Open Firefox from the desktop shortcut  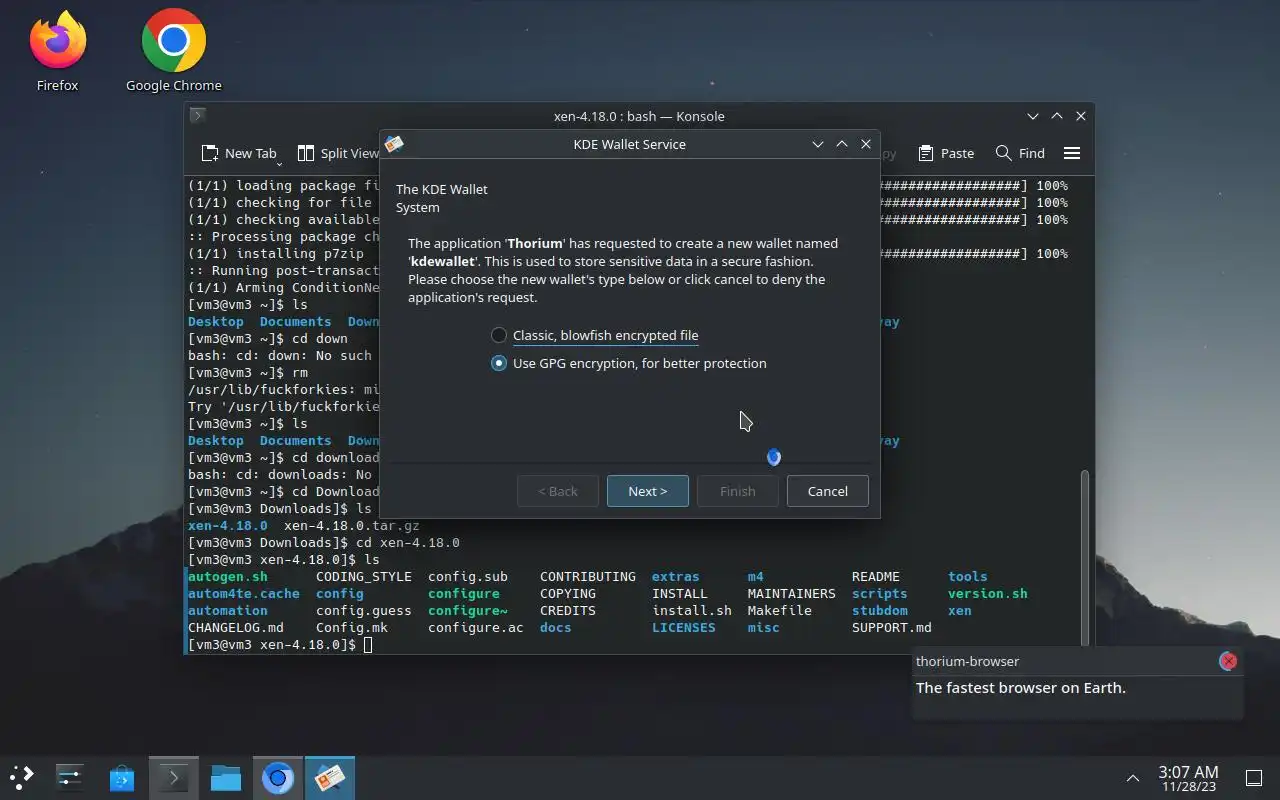click(57, 50)
